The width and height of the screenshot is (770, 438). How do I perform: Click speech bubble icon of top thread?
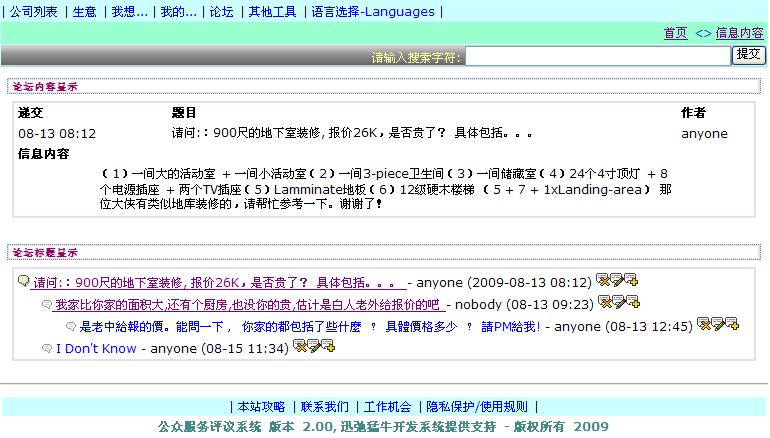point(24,281)
